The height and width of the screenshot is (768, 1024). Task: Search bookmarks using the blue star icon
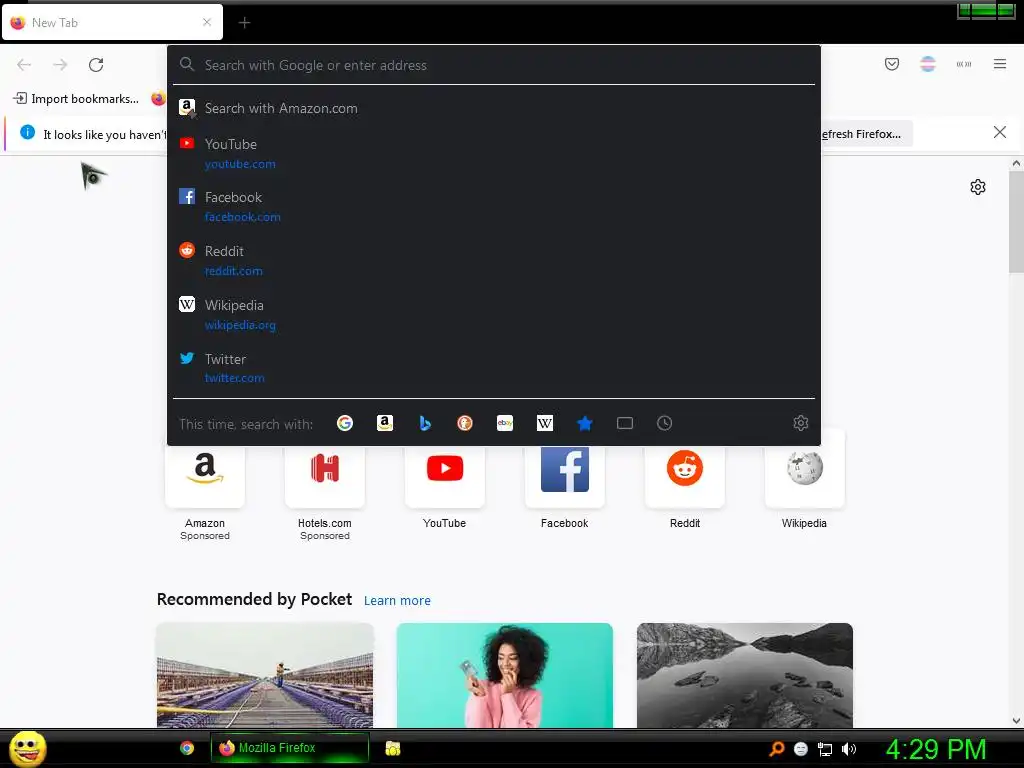(x=584, y=423)
